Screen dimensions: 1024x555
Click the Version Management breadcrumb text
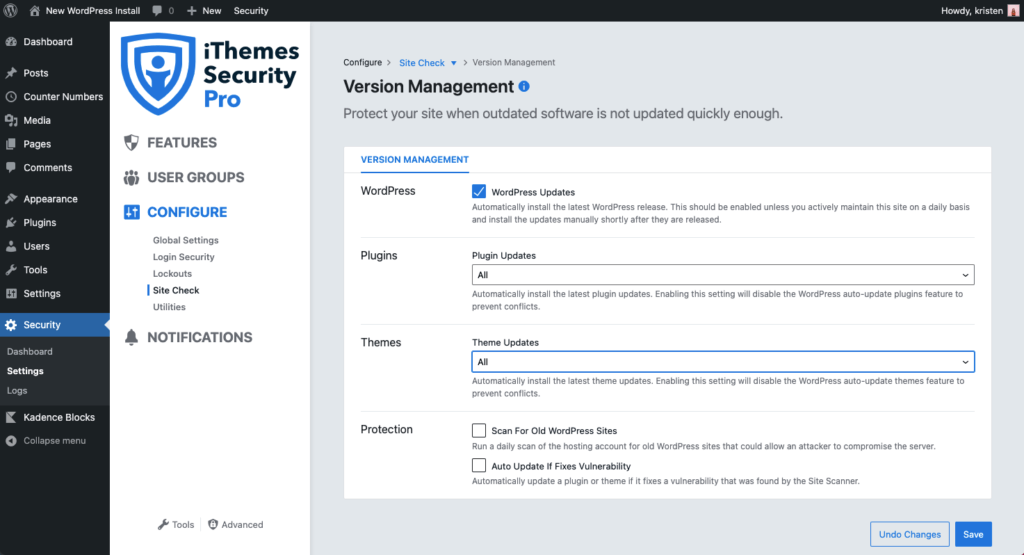coord(513,63)
